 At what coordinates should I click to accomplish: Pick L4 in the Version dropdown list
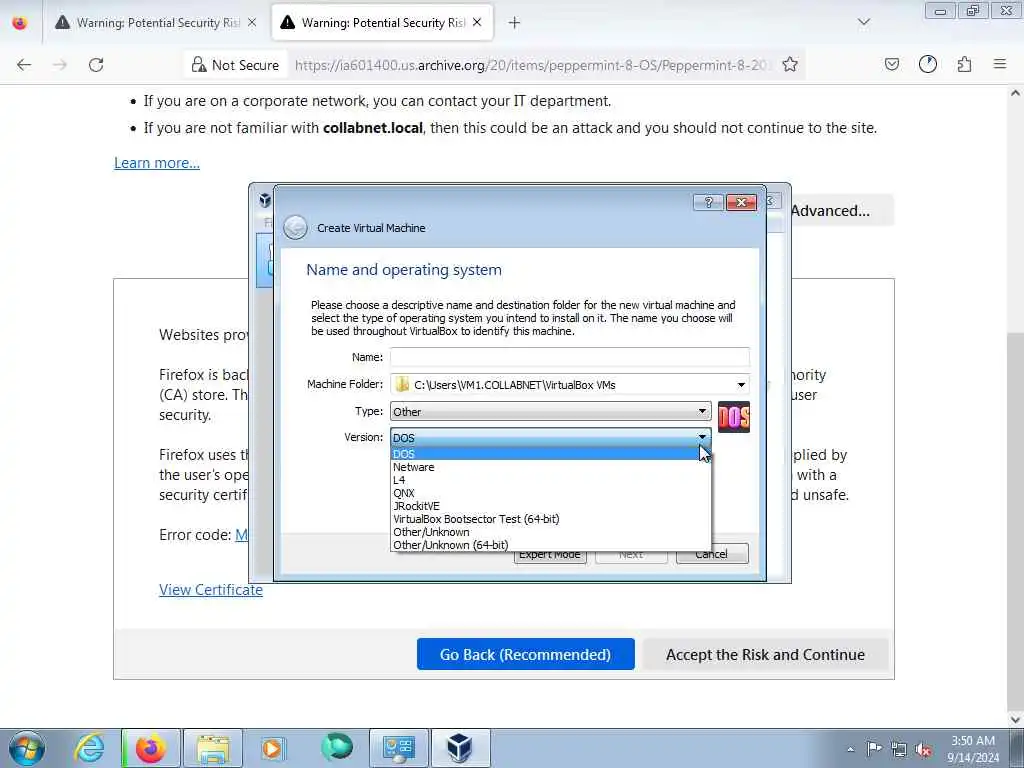pyautogui.click(x=550, y=480)
